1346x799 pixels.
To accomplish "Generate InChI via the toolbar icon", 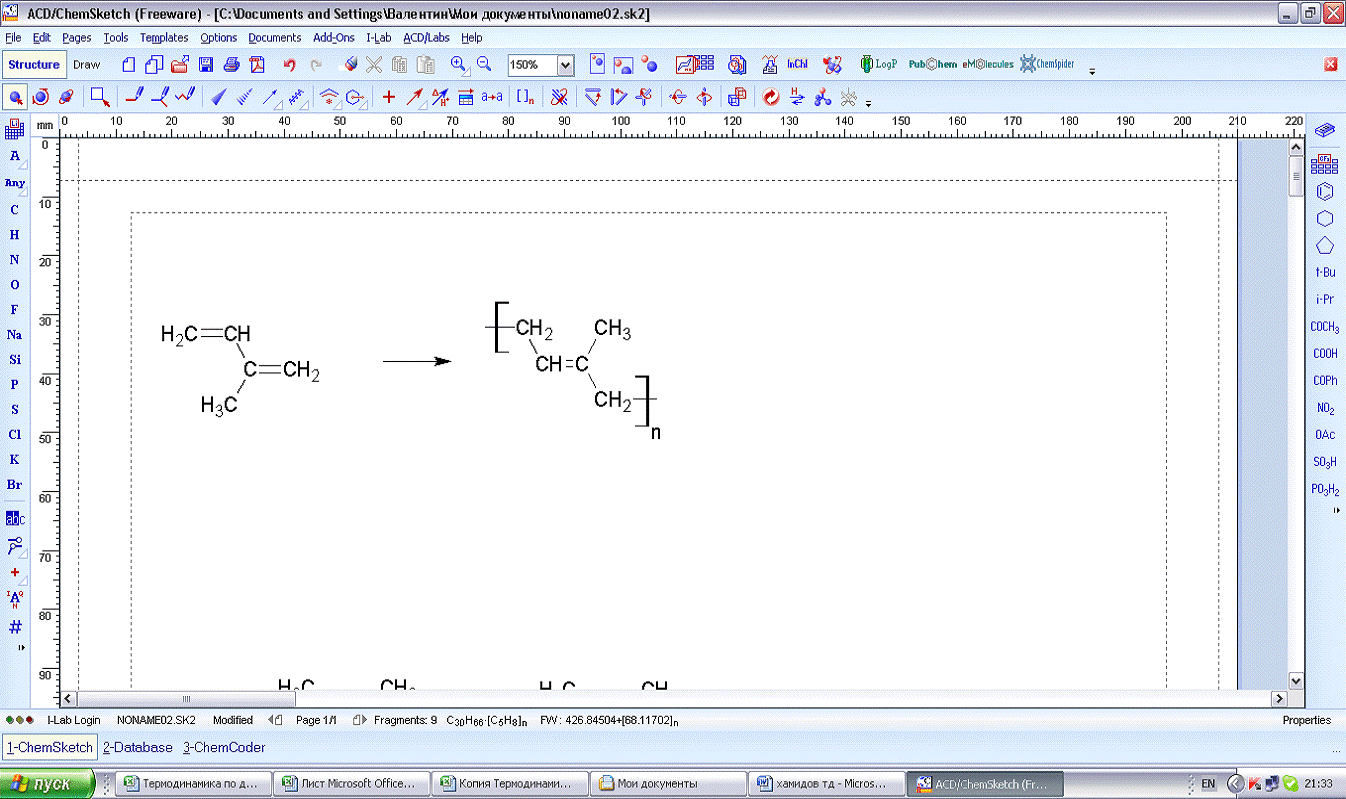I will tap(797, 65).
